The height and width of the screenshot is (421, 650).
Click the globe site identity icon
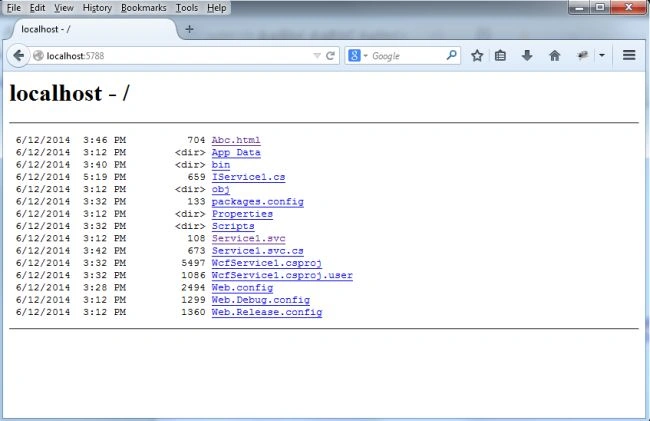[x=38, y=56]
